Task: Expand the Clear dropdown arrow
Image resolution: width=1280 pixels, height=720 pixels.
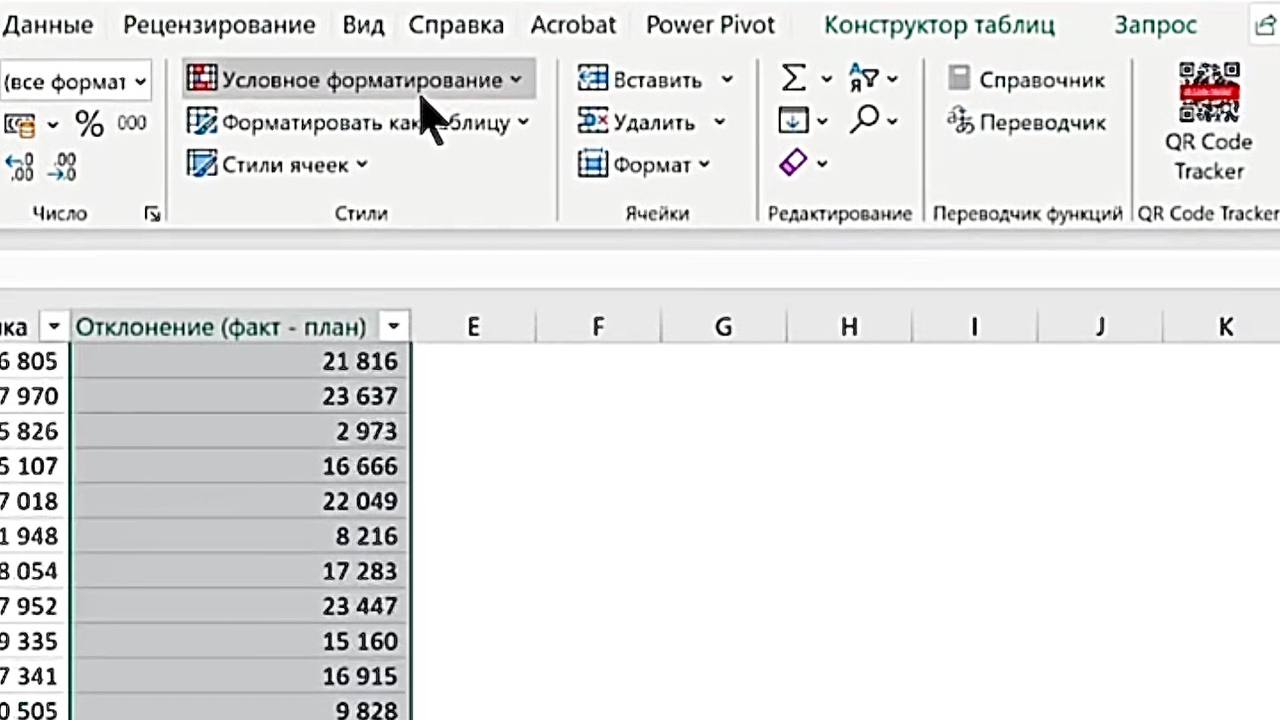Action: (x=822, y=164)
